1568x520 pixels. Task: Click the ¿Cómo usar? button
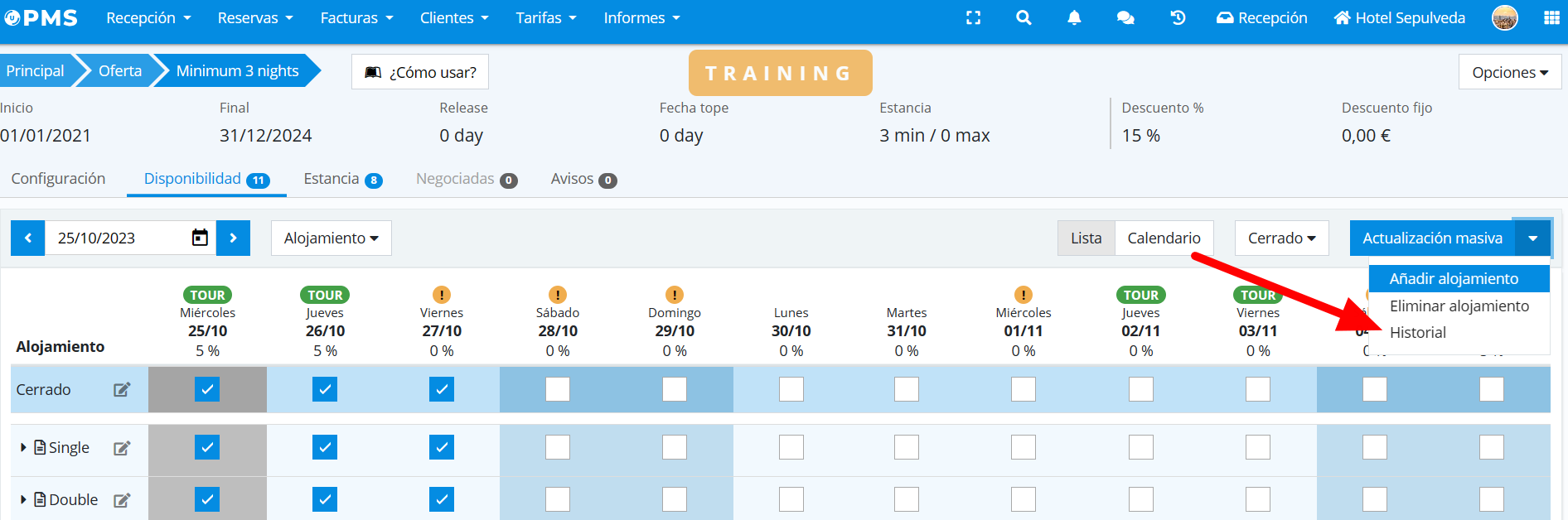(420, 72)
